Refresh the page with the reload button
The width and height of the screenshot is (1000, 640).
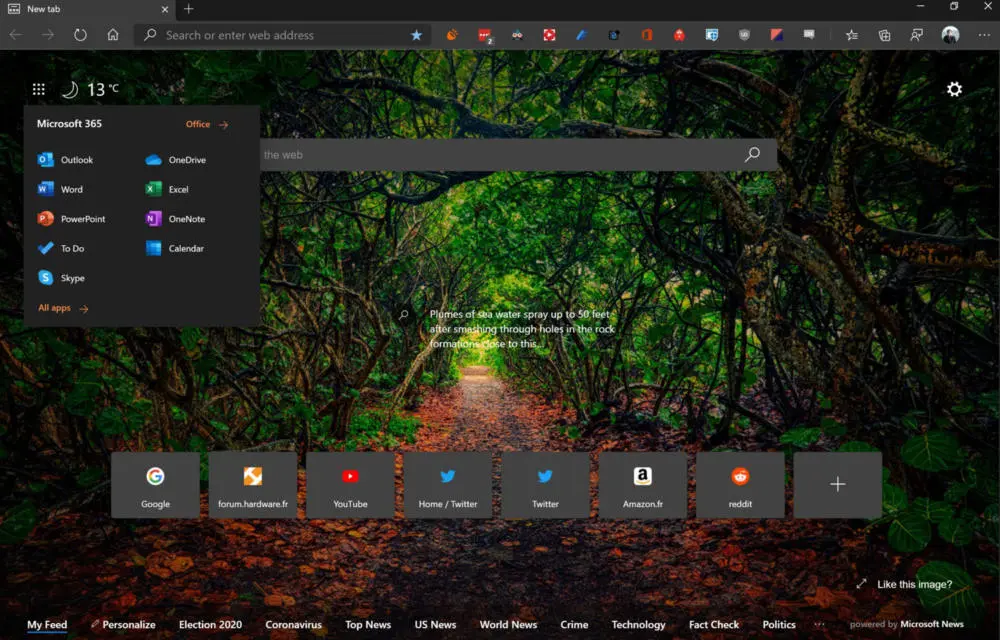click(80, 35)
